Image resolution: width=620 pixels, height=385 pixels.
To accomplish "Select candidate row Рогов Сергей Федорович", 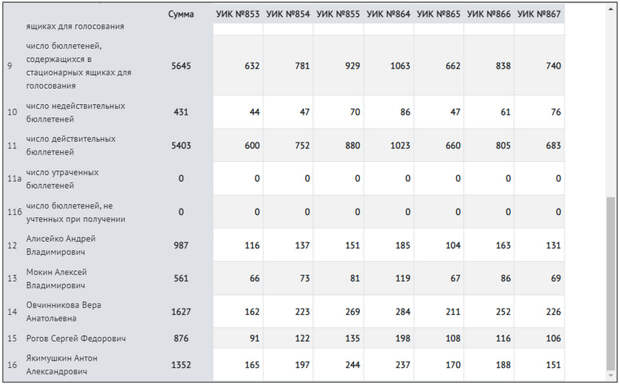I will point(285,338).
